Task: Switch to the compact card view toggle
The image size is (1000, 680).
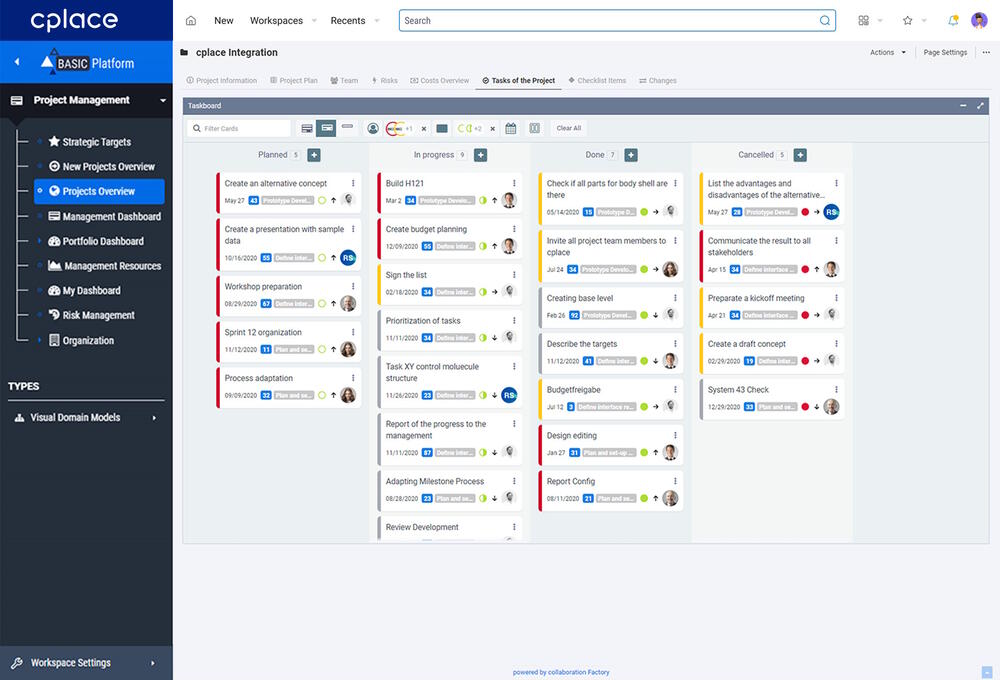Action: coord(347,128)
